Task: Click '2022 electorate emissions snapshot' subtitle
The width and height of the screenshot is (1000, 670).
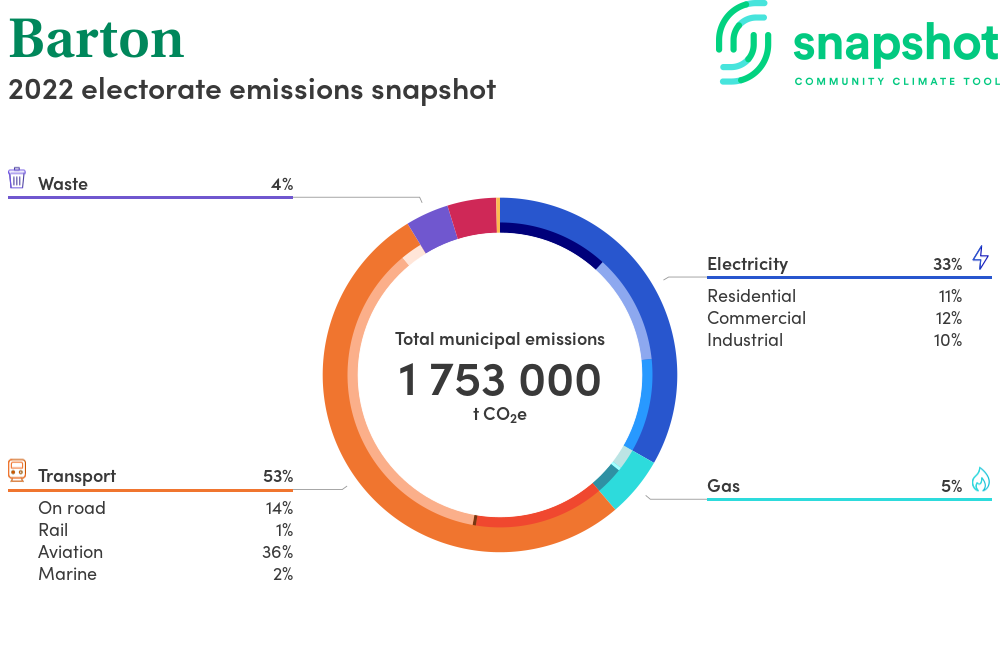Action: coord(252,89)
